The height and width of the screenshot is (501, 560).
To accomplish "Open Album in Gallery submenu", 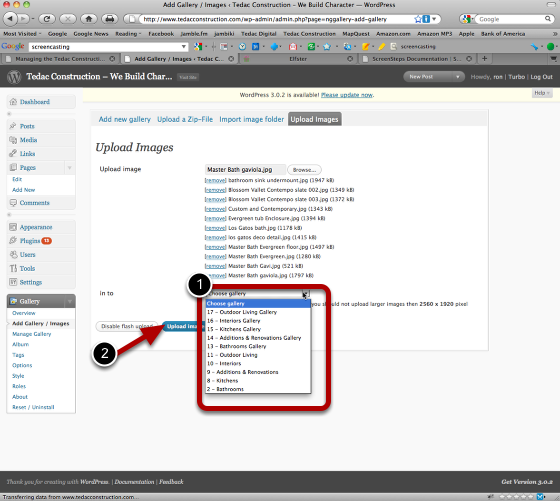I will 21,344.
